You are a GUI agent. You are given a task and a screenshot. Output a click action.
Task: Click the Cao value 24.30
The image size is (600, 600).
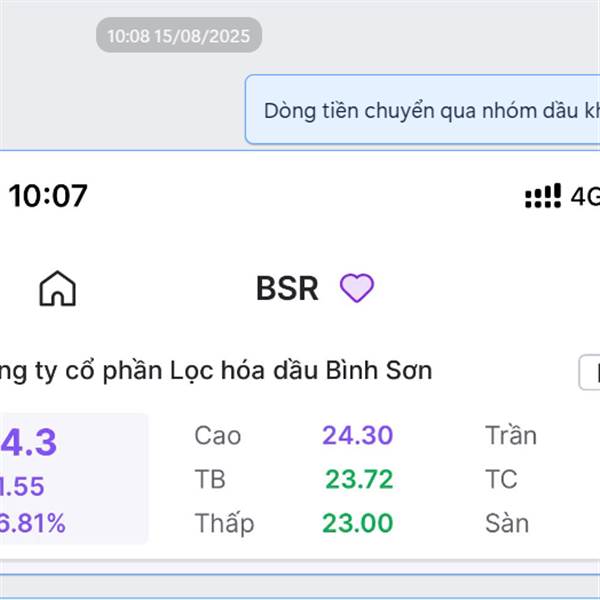tap(357, 435)
